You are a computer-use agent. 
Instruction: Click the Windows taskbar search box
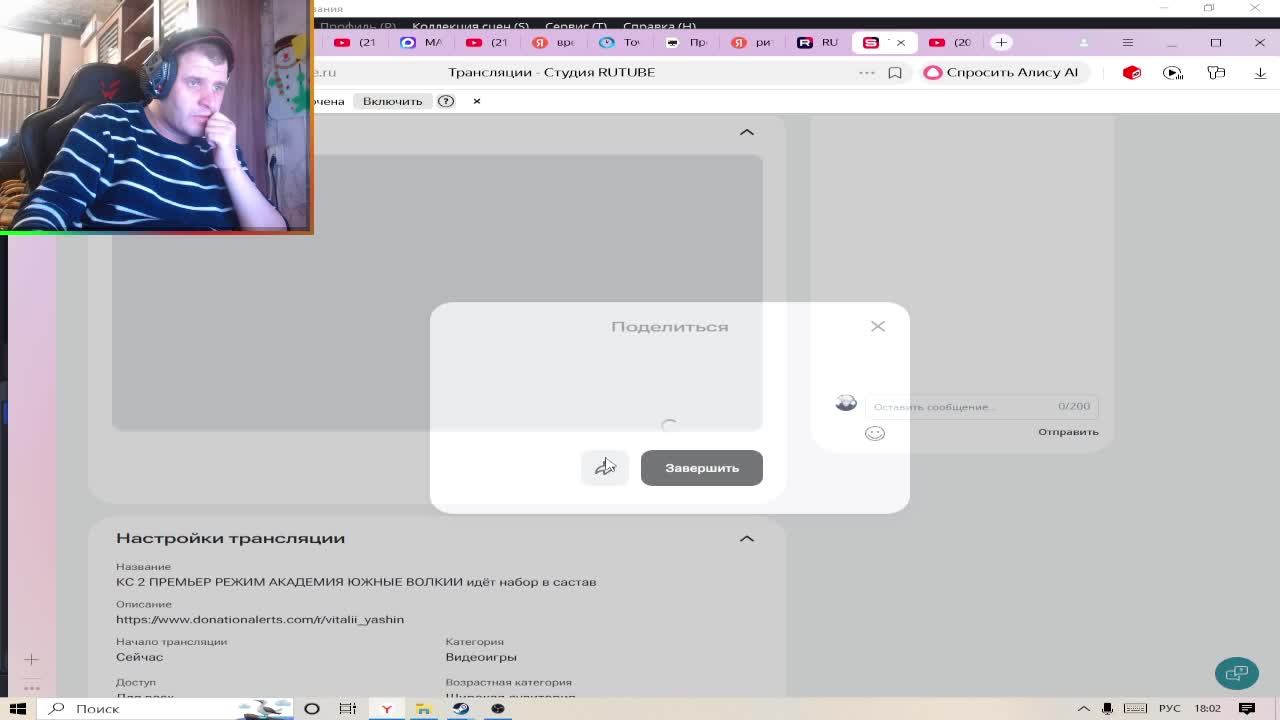click(168, 708)
